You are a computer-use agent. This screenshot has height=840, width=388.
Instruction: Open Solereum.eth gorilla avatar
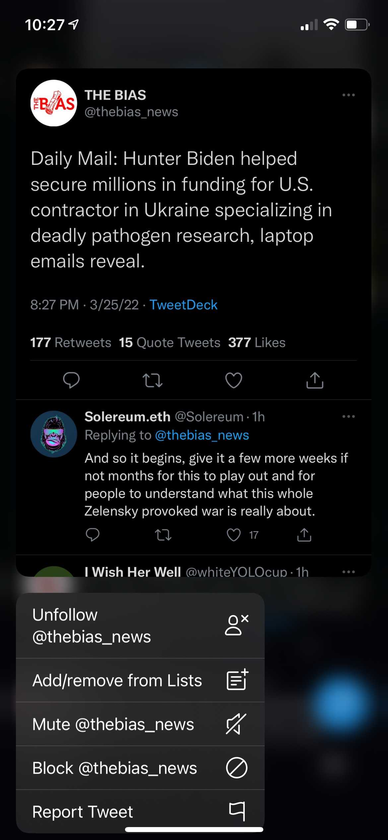coord(54,434)
